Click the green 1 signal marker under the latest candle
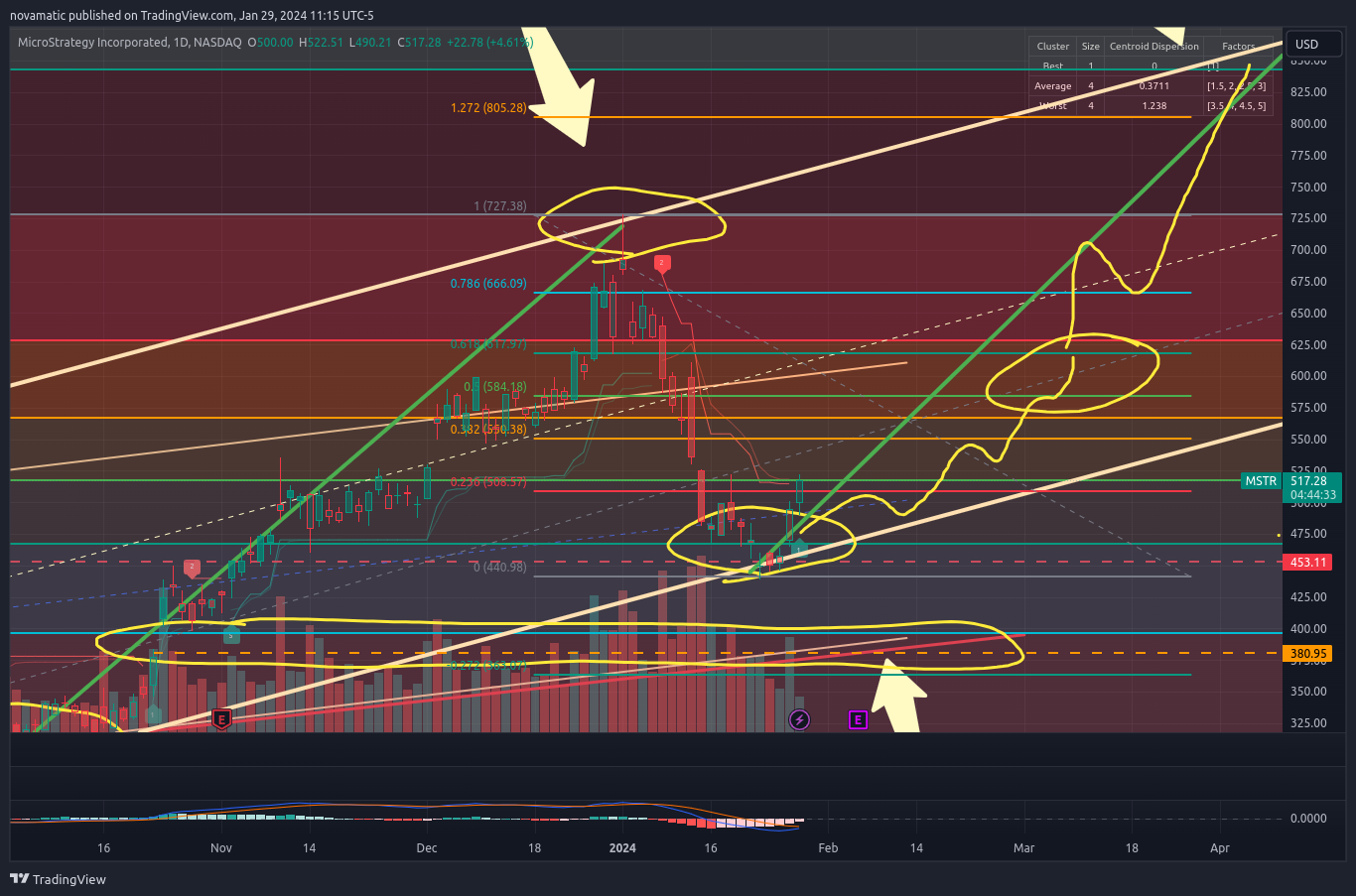The height and width of the screenshot is (896, 1356). tap(798, 548)
